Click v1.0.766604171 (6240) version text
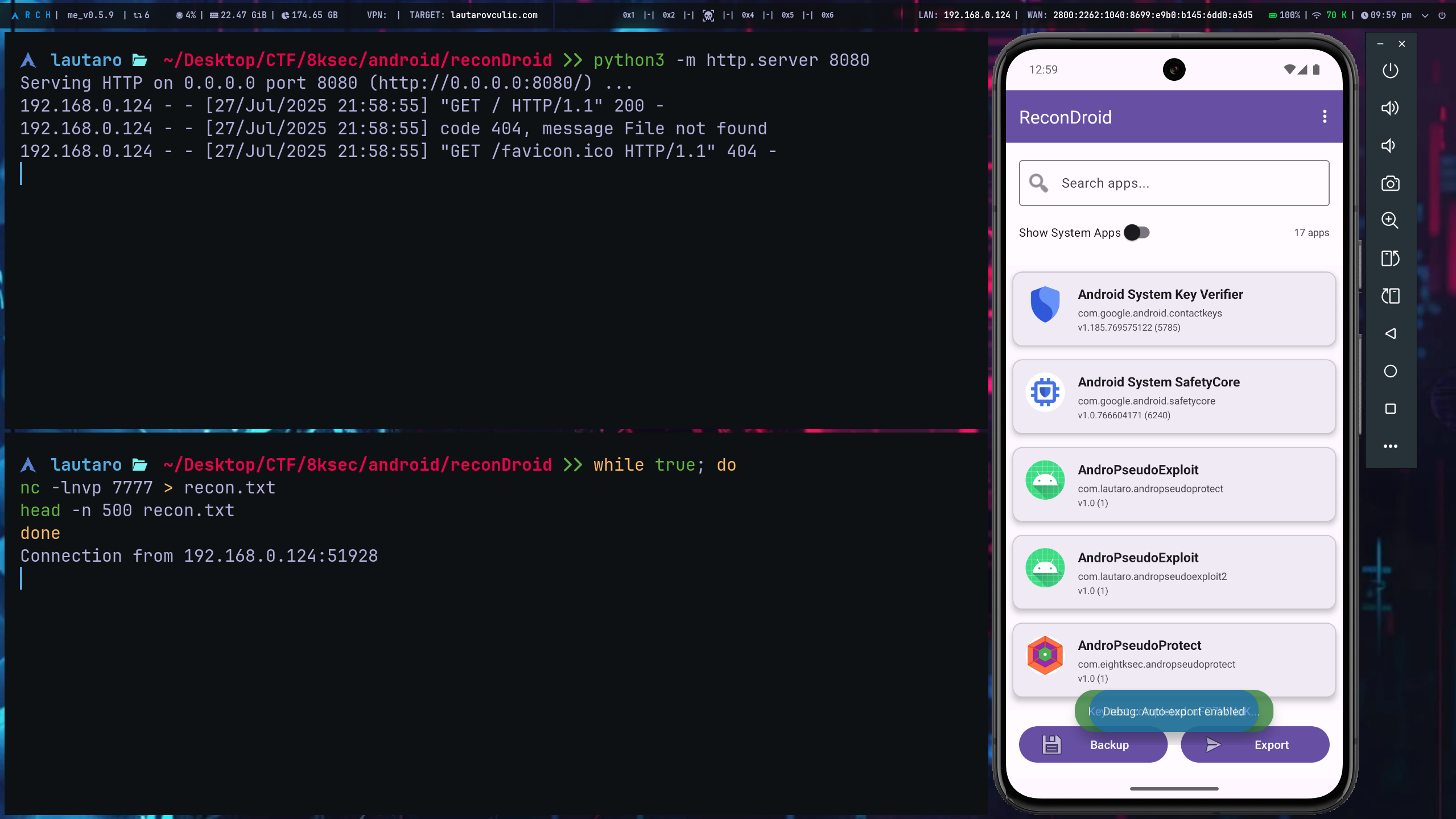Screen dimensions: 1456x819 coord(1124,415)
